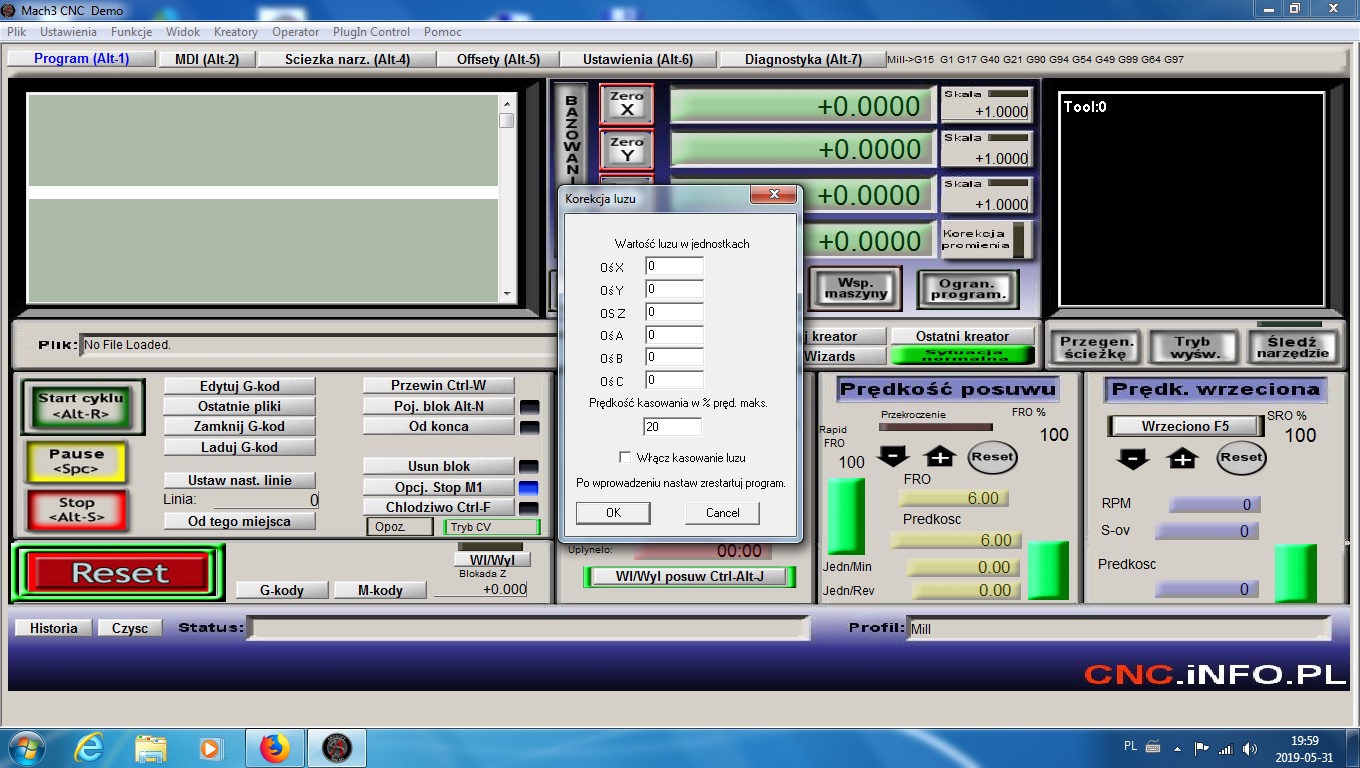Open the Funkcje menu
Viewport: 1360px width, 768px height.
(131, 32)
